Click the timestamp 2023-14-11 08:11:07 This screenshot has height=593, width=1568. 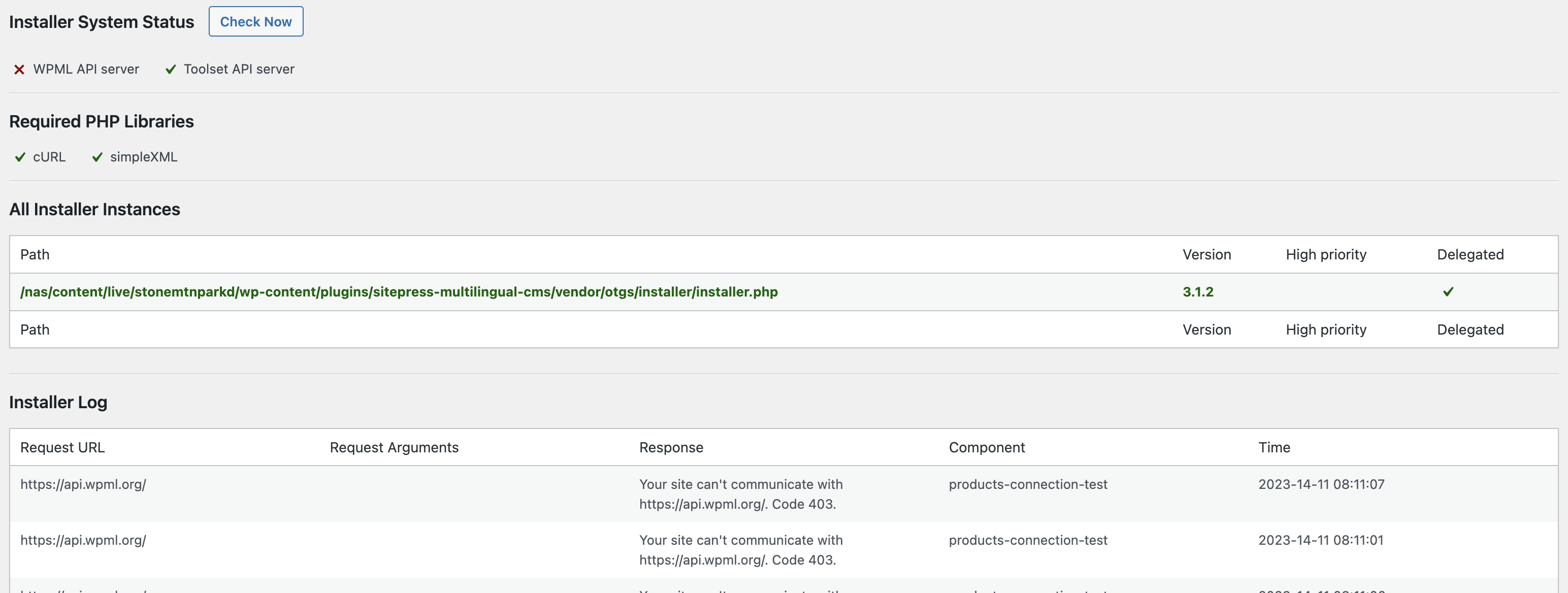[1322, 484]
